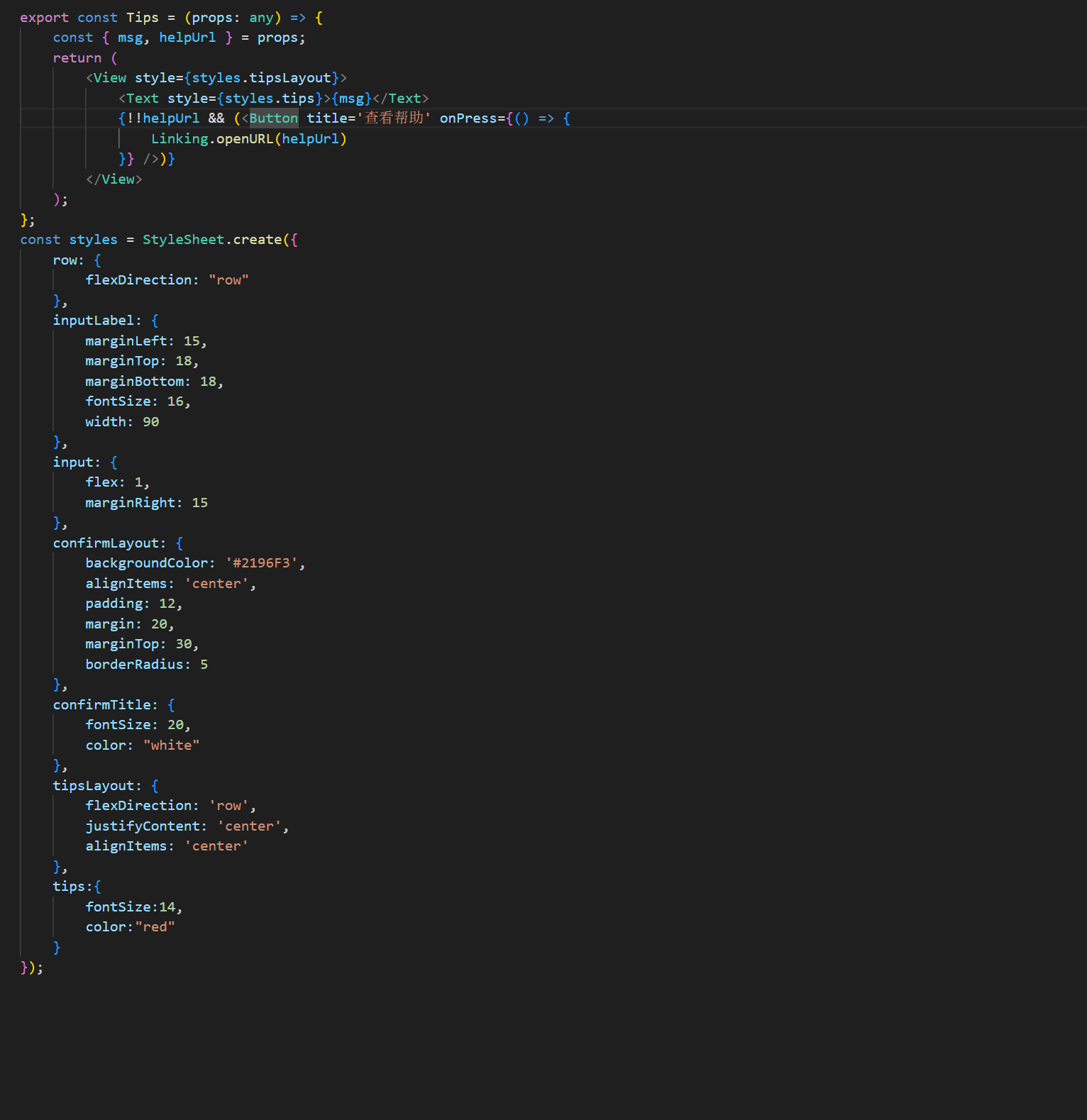Screen dimensions: 1087x1120
Task: Click '!!helpUrl' condition
Action: coord(163,118)
